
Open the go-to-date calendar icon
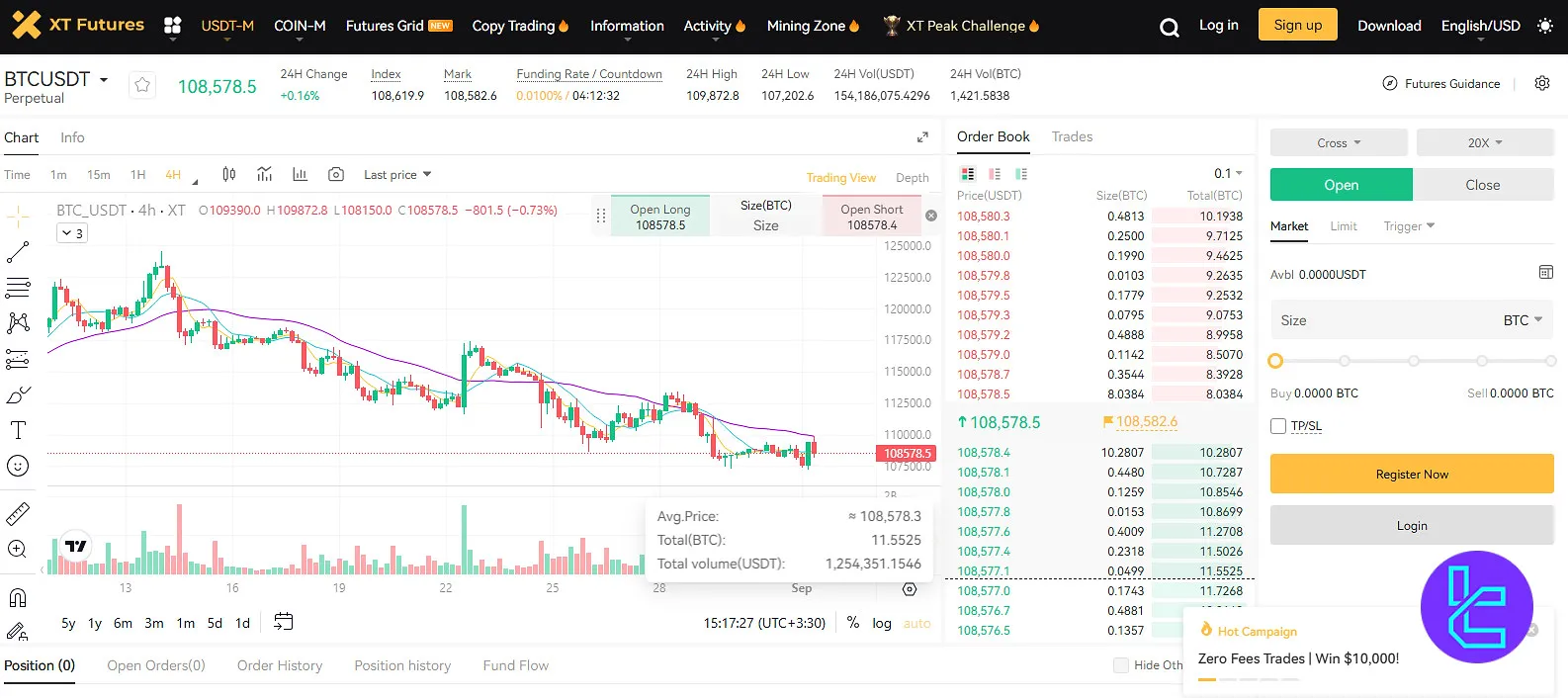(283, 622)
